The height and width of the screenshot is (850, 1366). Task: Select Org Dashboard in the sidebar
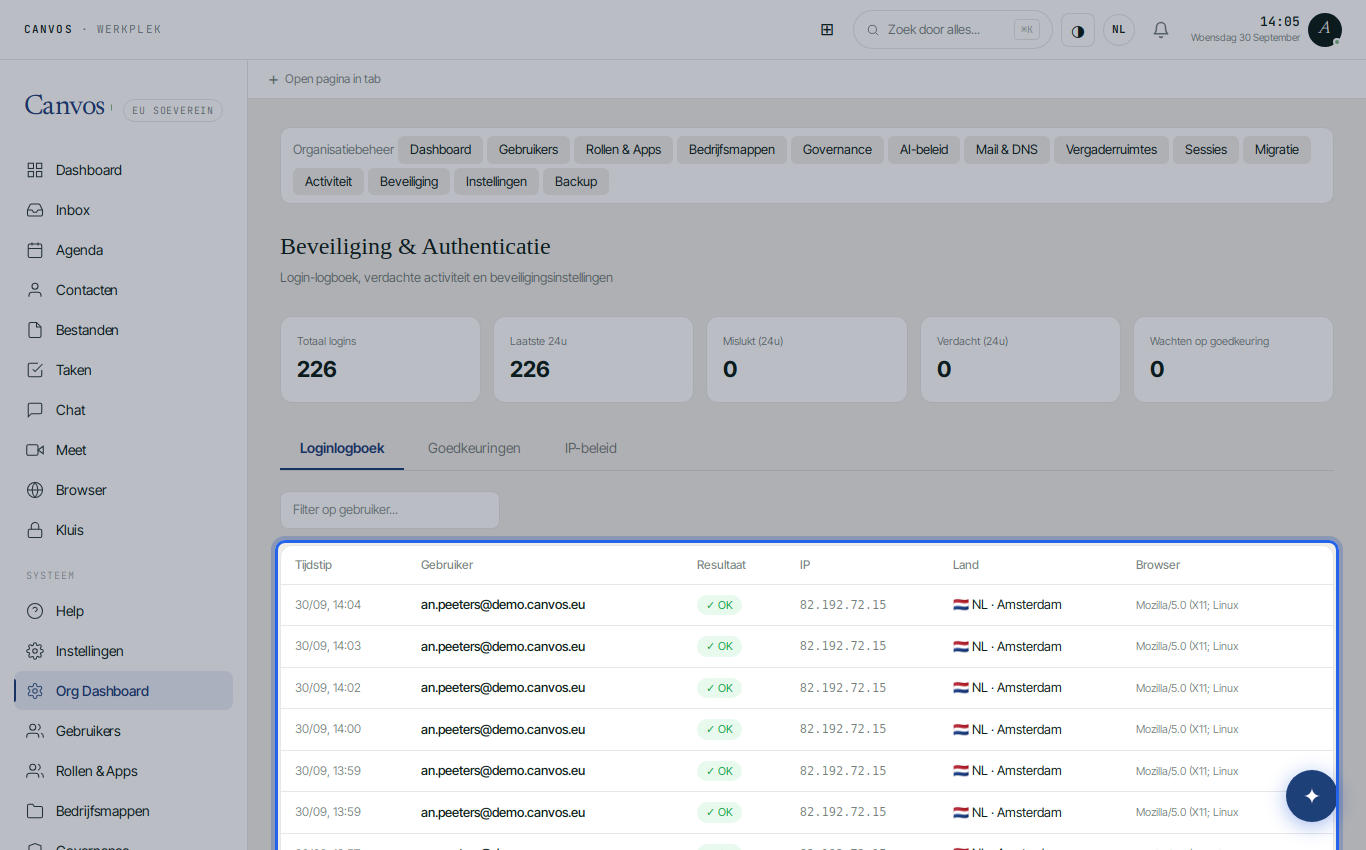click(x=124, y=691)
